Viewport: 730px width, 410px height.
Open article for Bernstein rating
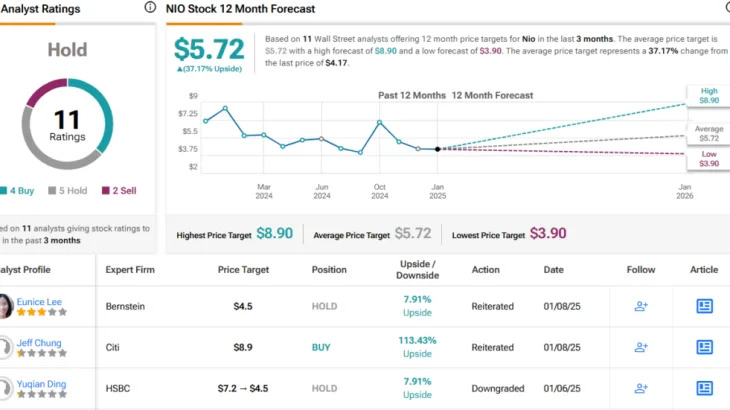pyautogui.click(x=704, y=306)
